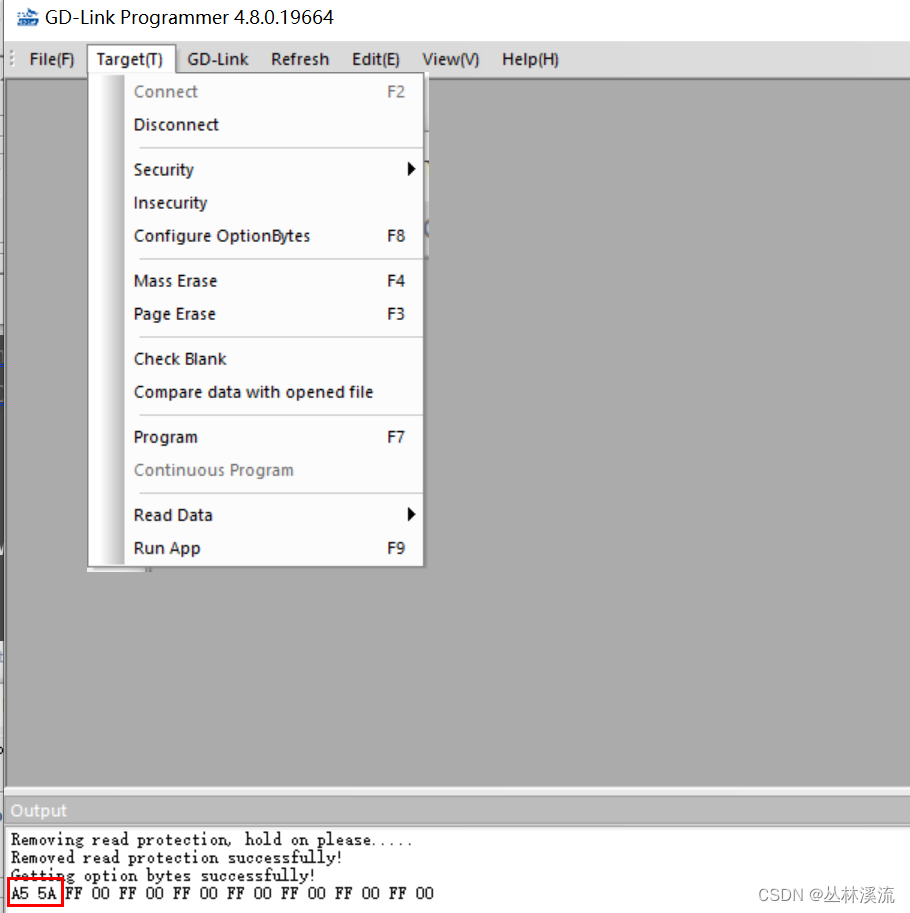
Task: Open the View(V) menu
Action: 451,59
